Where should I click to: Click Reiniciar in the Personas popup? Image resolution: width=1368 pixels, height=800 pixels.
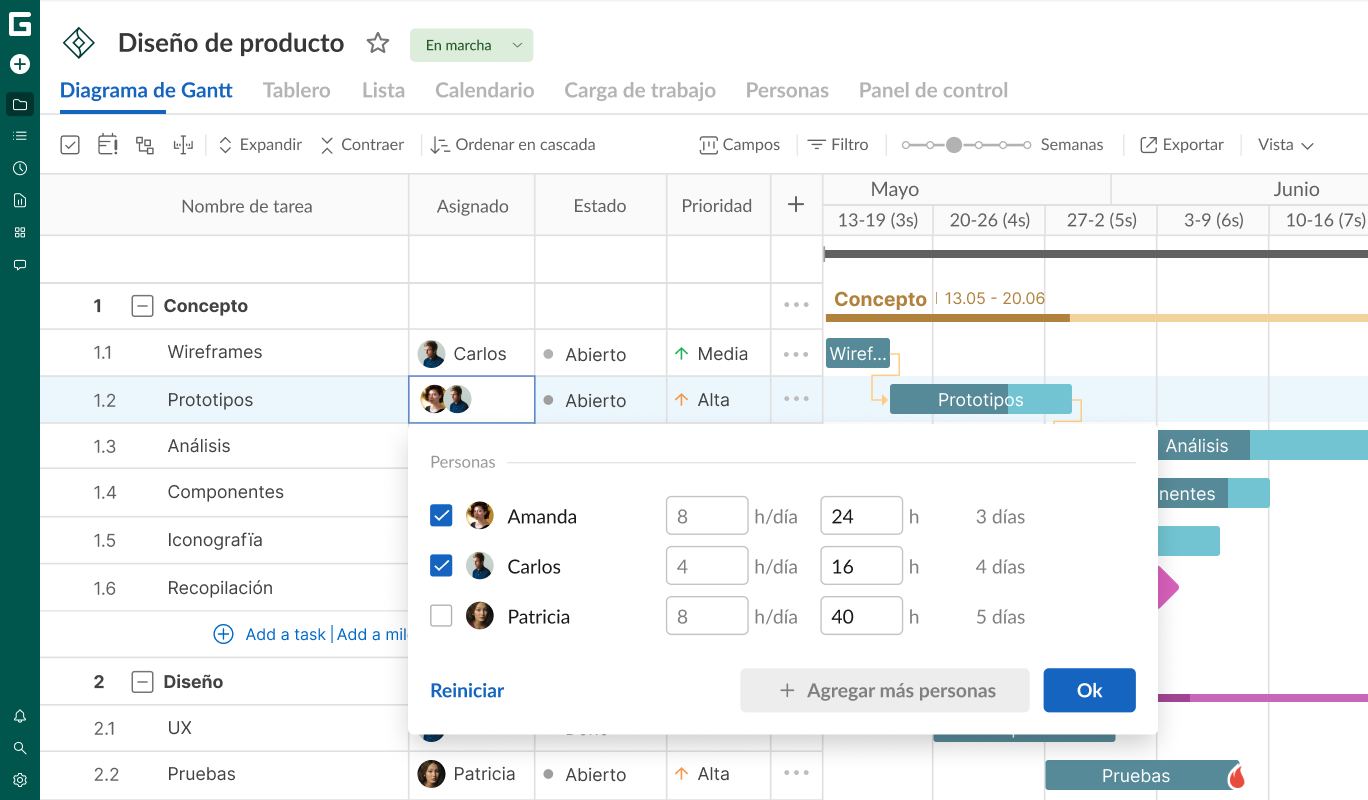point(466,690)
